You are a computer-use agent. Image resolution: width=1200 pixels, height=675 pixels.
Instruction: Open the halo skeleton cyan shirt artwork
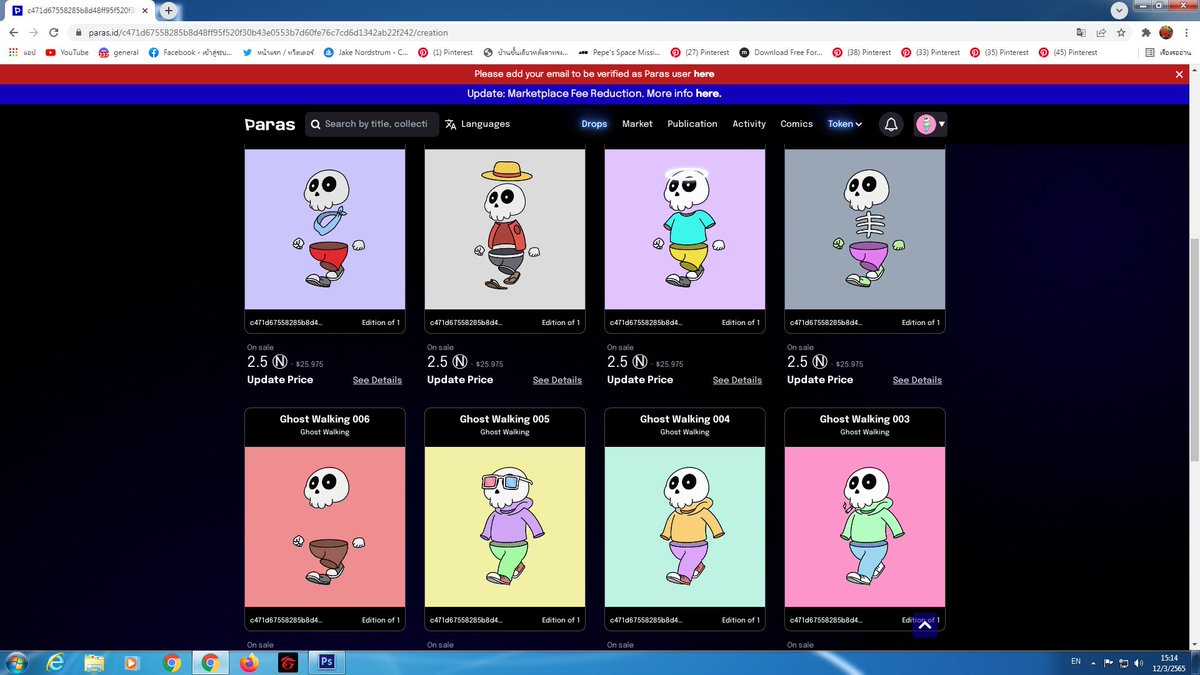click(685, 230)
